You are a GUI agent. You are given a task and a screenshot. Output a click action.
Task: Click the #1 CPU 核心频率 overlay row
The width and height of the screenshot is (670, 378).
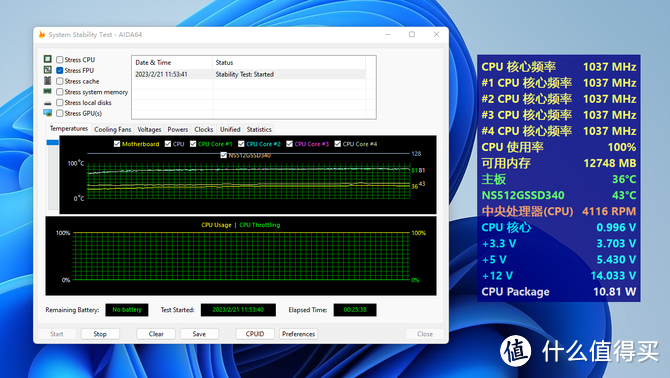(558, 83)
